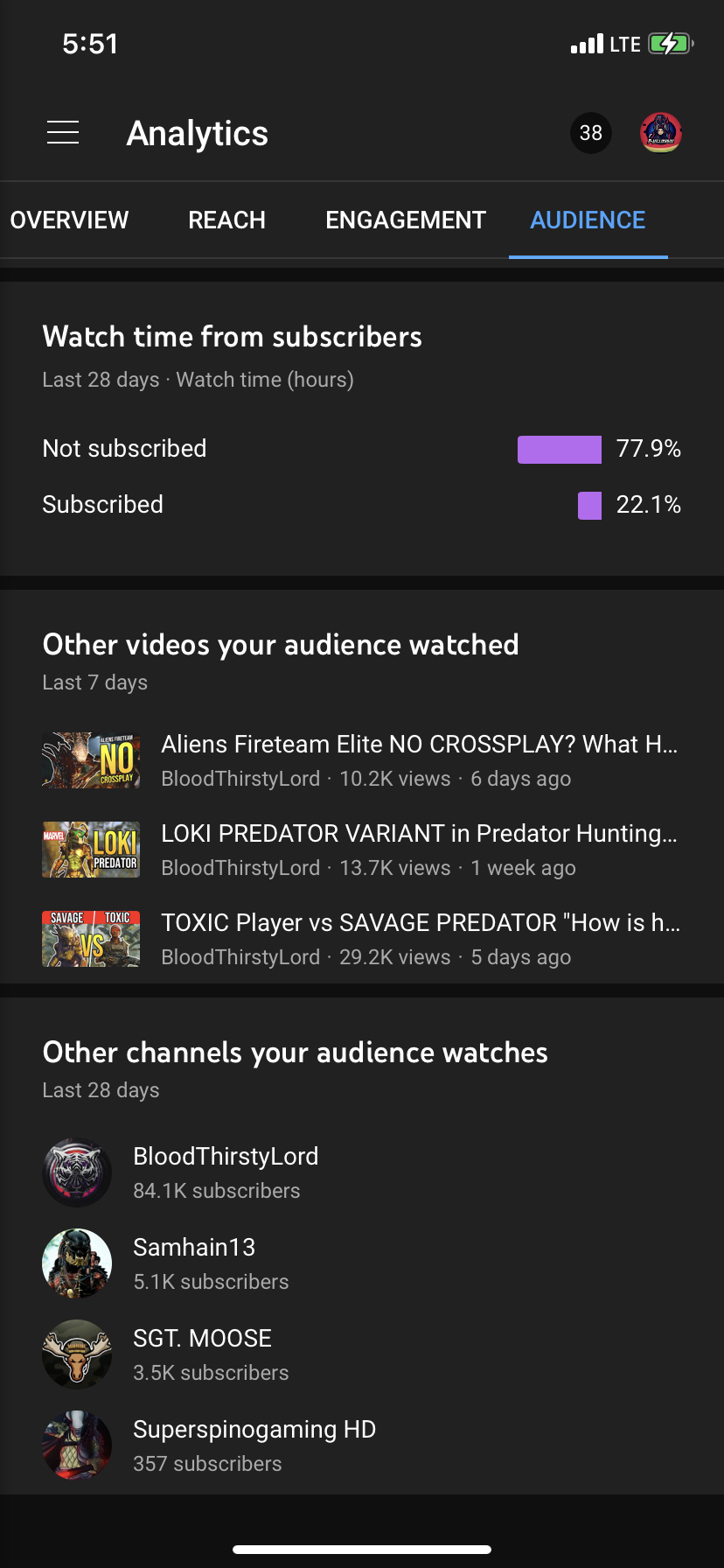Tap the Savage vs Toxic thumbnail
724x1568 pixels.
coord(91,939)
